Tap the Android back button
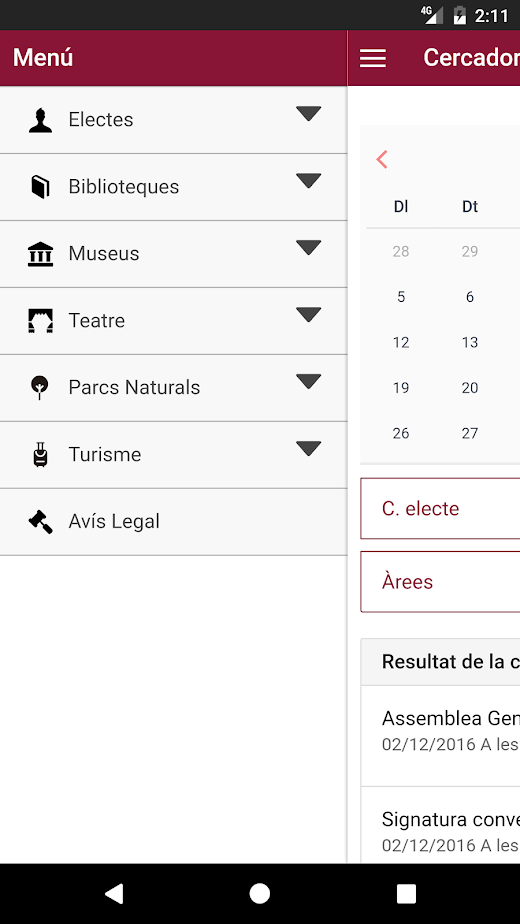This screenshot has width=520, height=924. tap(114, 894)
